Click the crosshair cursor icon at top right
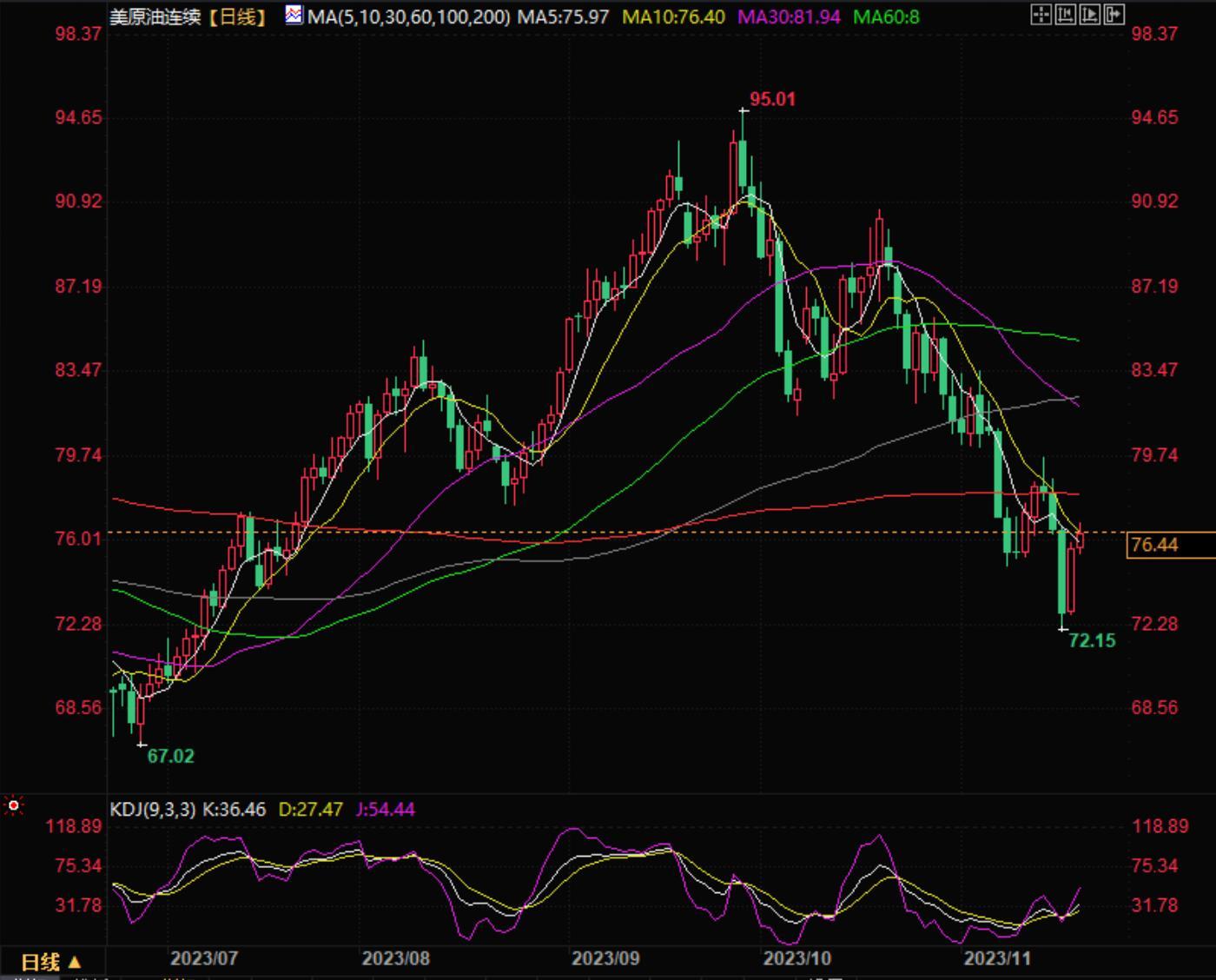This screenshot has width=1216, height=980. point(1040,15)
